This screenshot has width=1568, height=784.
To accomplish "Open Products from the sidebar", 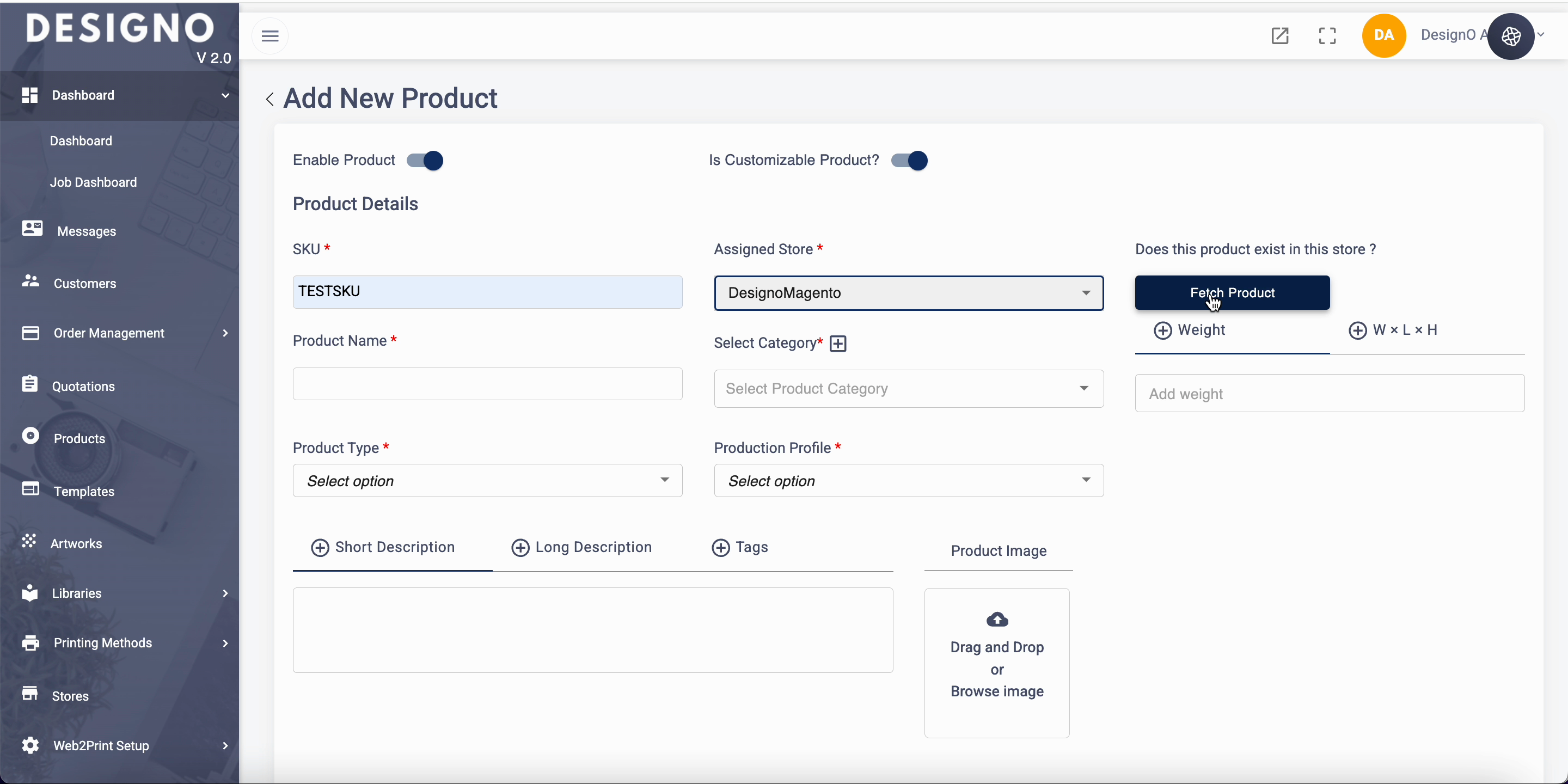I will 79,438.
